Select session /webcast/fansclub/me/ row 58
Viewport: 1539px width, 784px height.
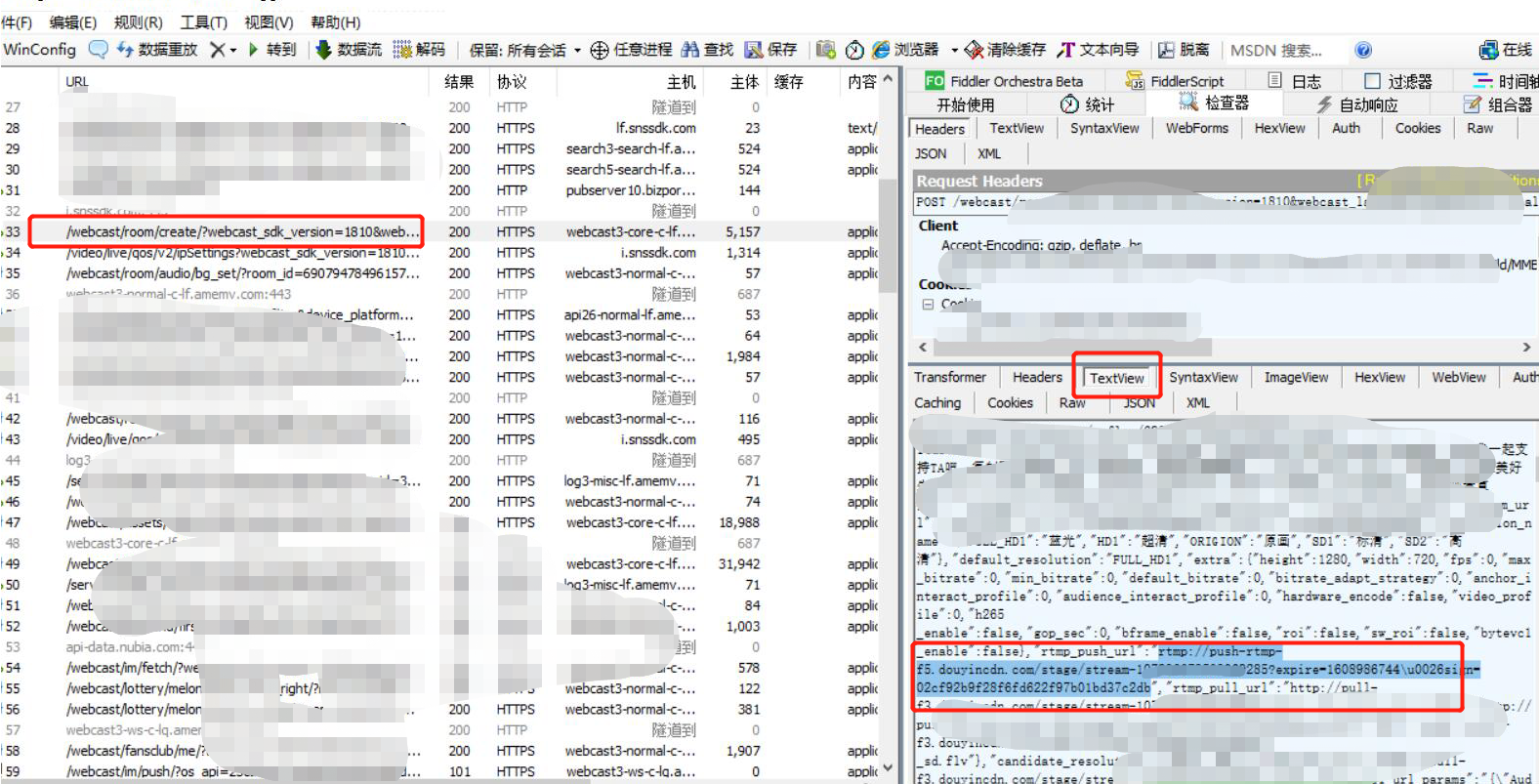click(x=439, y=751)
